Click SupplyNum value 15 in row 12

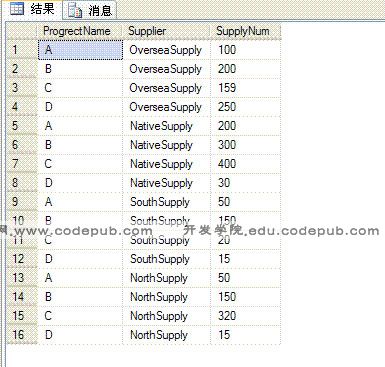[246, 259]
